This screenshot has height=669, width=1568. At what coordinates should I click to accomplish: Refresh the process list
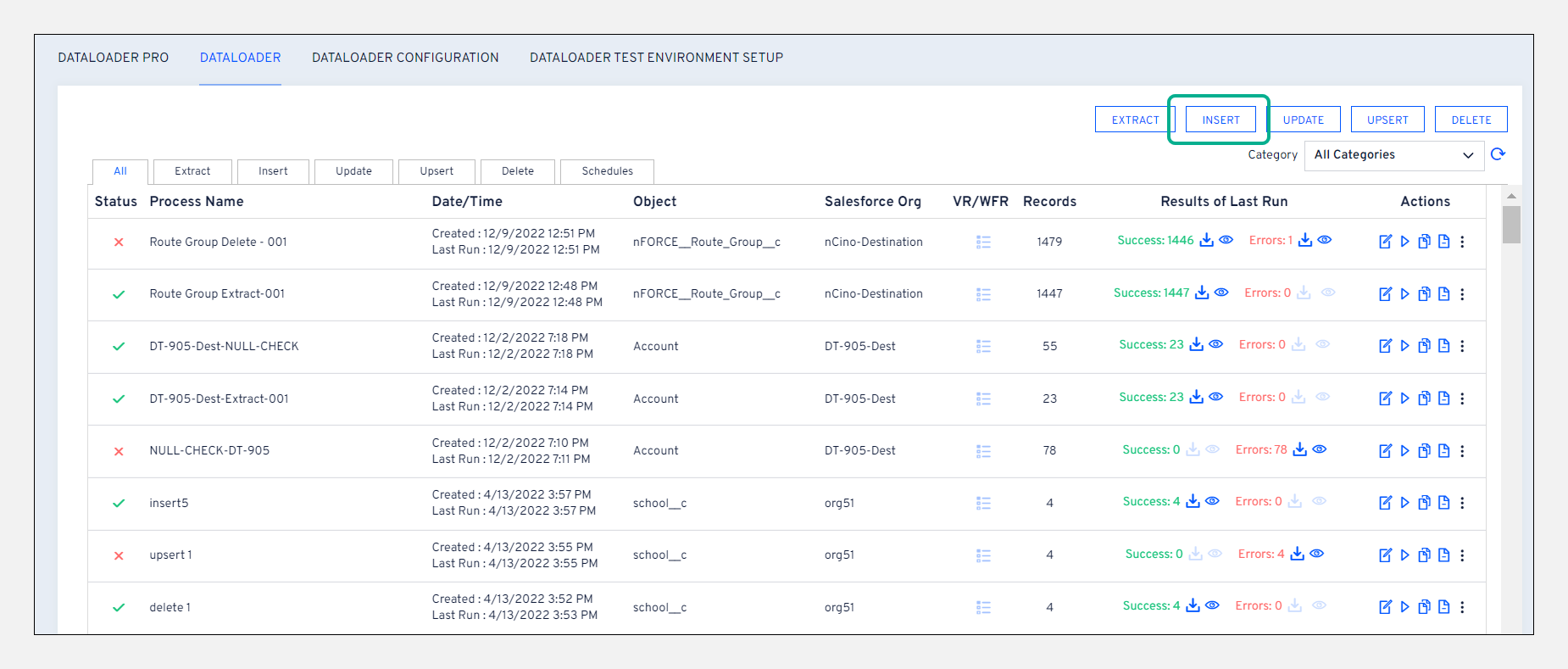point(1498,154)
